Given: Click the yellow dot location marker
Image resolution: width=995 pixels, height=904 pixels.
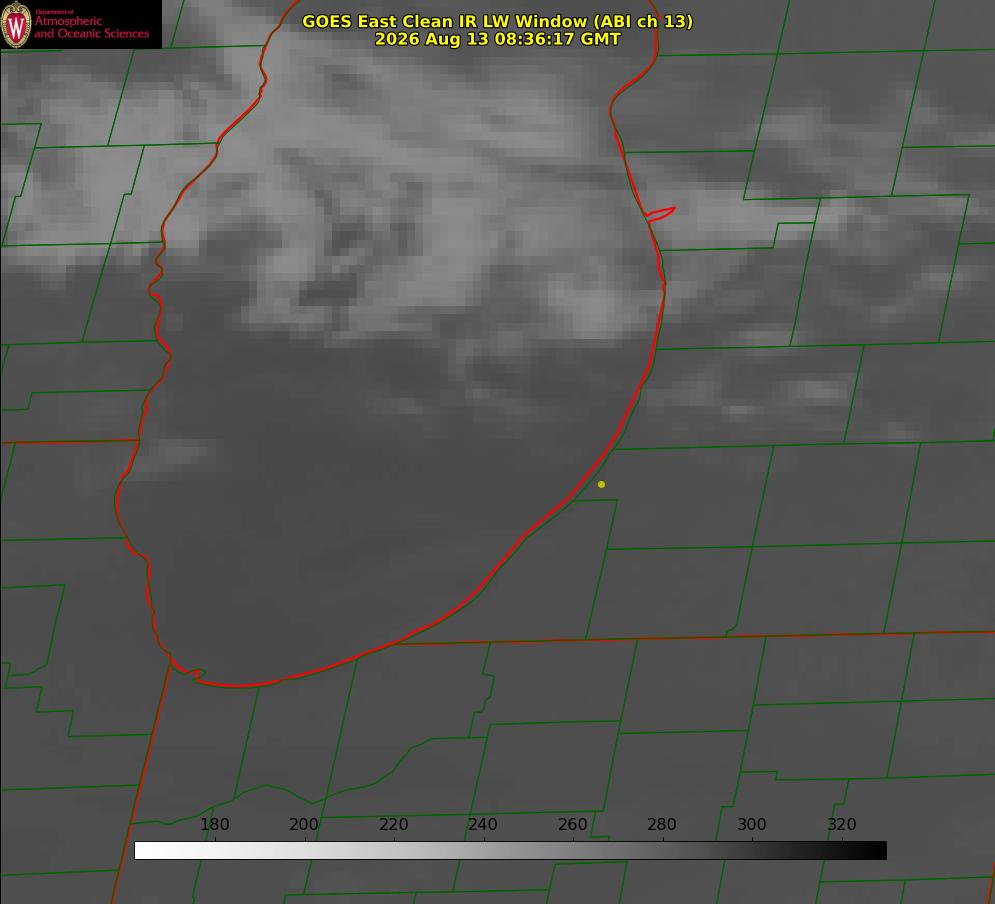Looking at the screenshot, I should coord(601,485).
